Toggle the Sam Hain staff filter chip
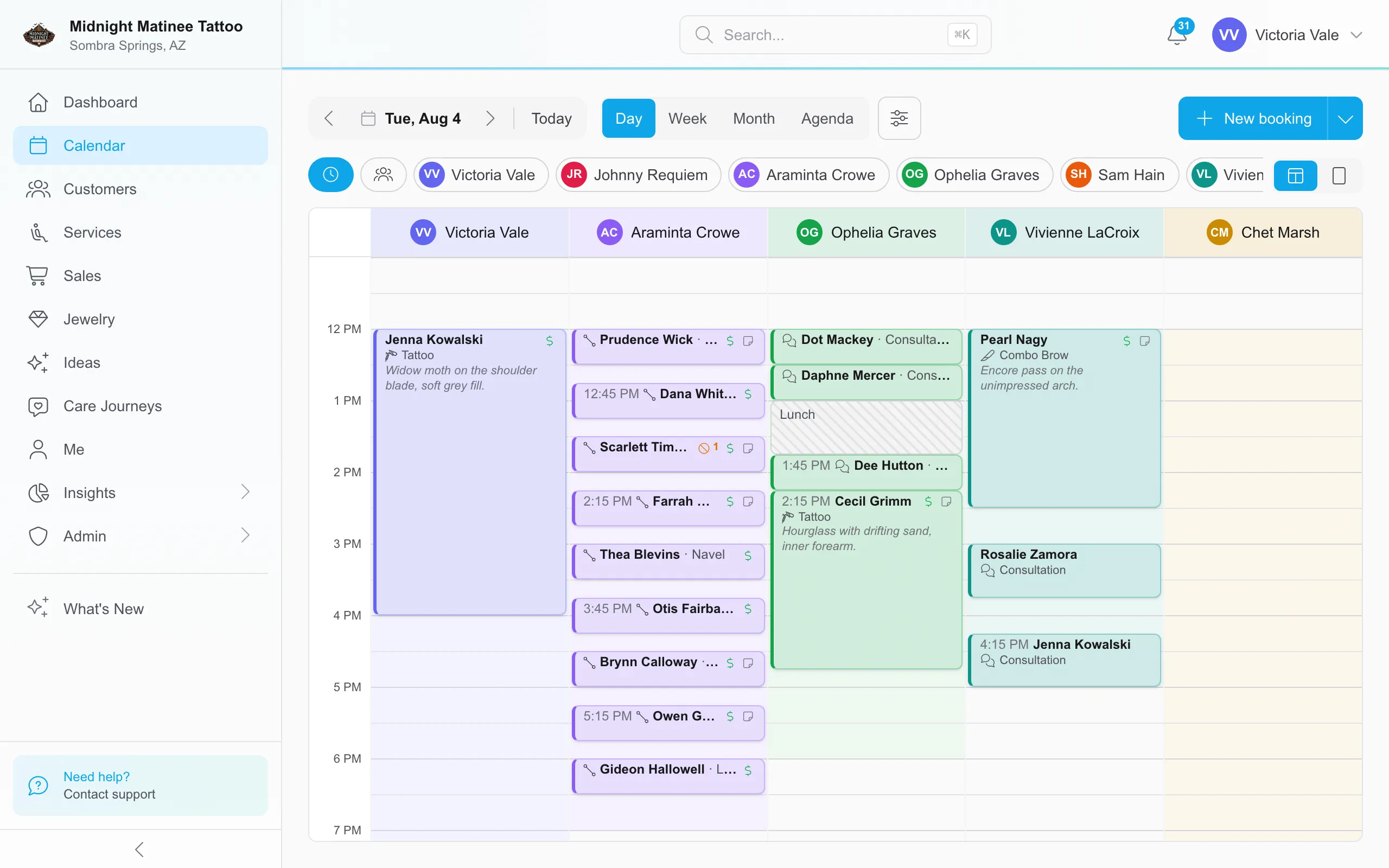The image size is (1389, 868). coord(1119,175)
